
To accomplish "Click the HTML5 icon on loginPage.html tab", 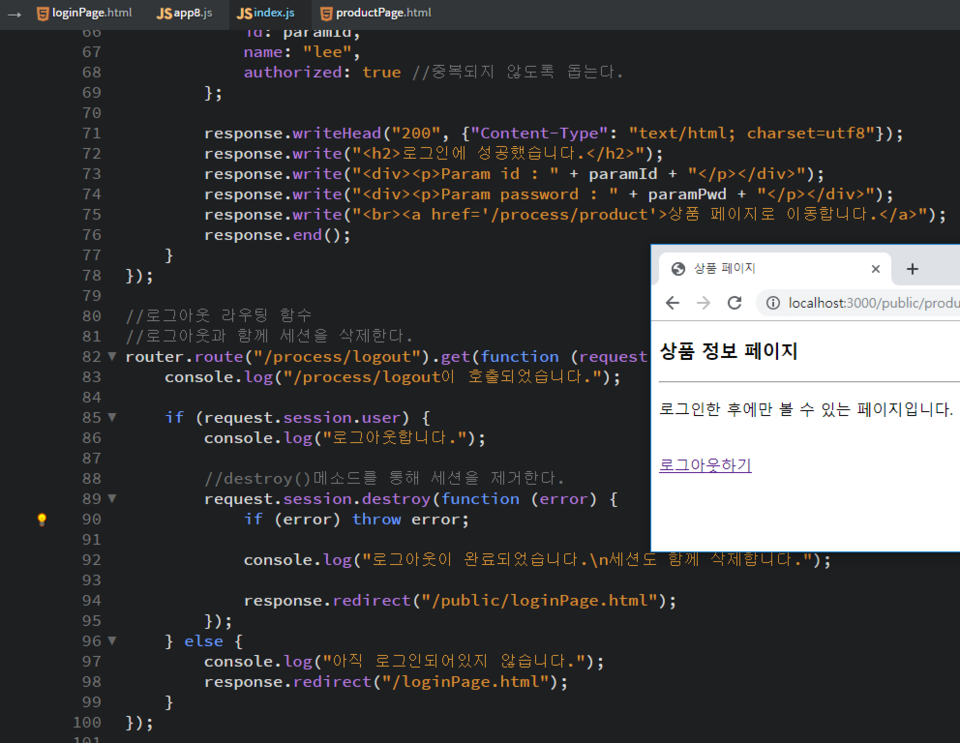I will (x=42, y=13).
